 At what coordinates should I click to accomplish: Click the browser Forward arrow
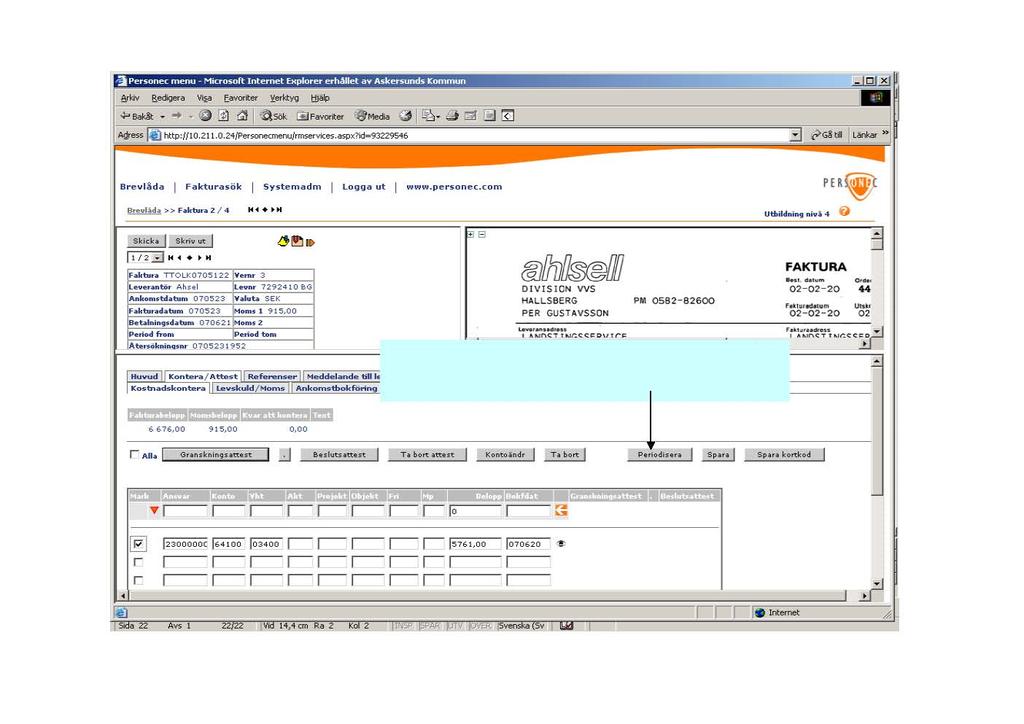(176, 116)
